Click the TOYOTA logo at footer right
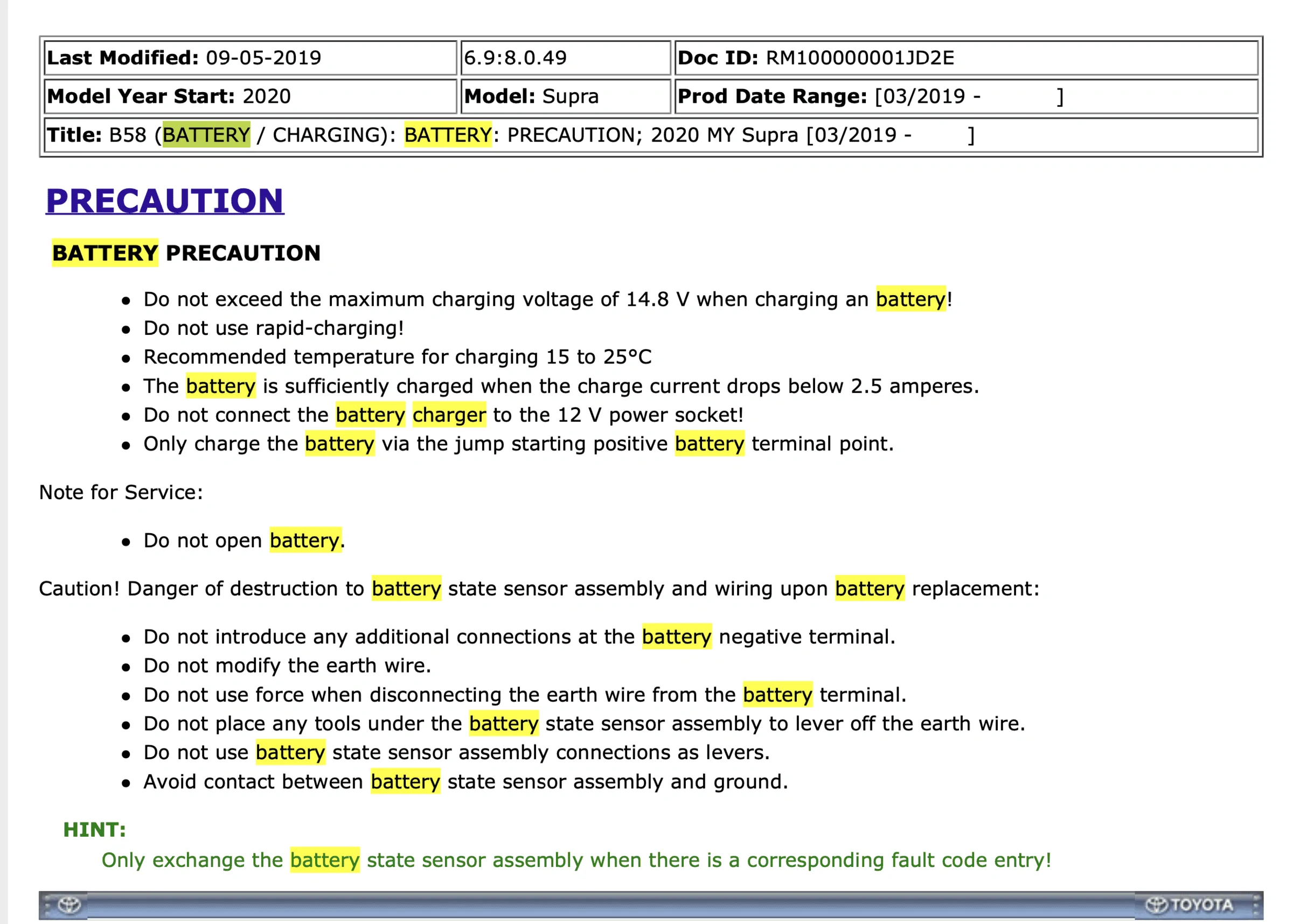This screenshot has height=924, width=1293. pos(1190,905)
